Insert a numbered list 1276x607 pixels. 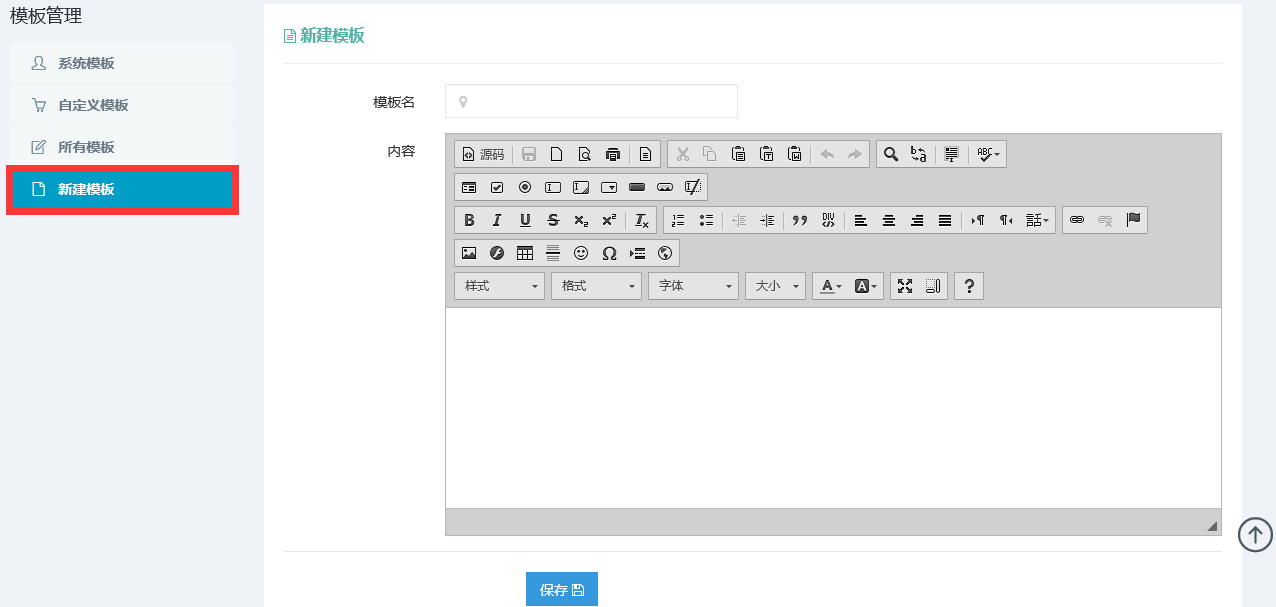pyautogui.click(x=678, y=220)
